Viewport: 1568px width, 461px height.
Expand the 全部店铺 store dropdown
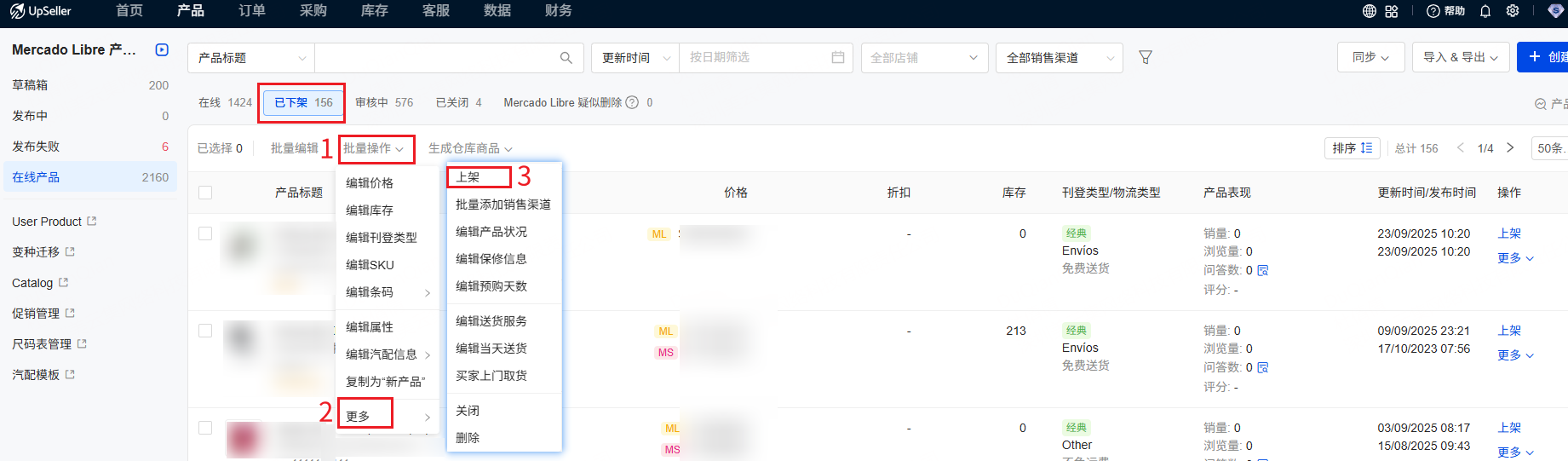click(924, 58)
